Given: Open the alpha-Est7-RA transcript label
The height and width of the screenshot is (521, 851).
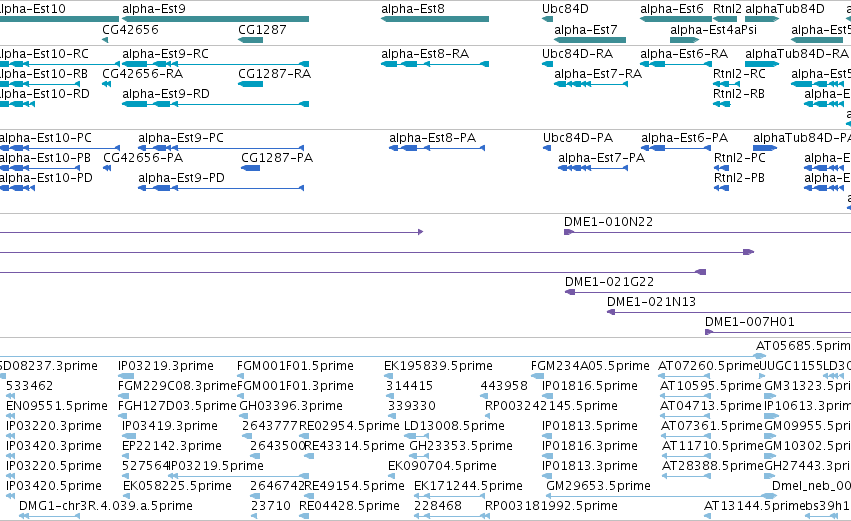Looking at the screenshot, I should [598, 74].
